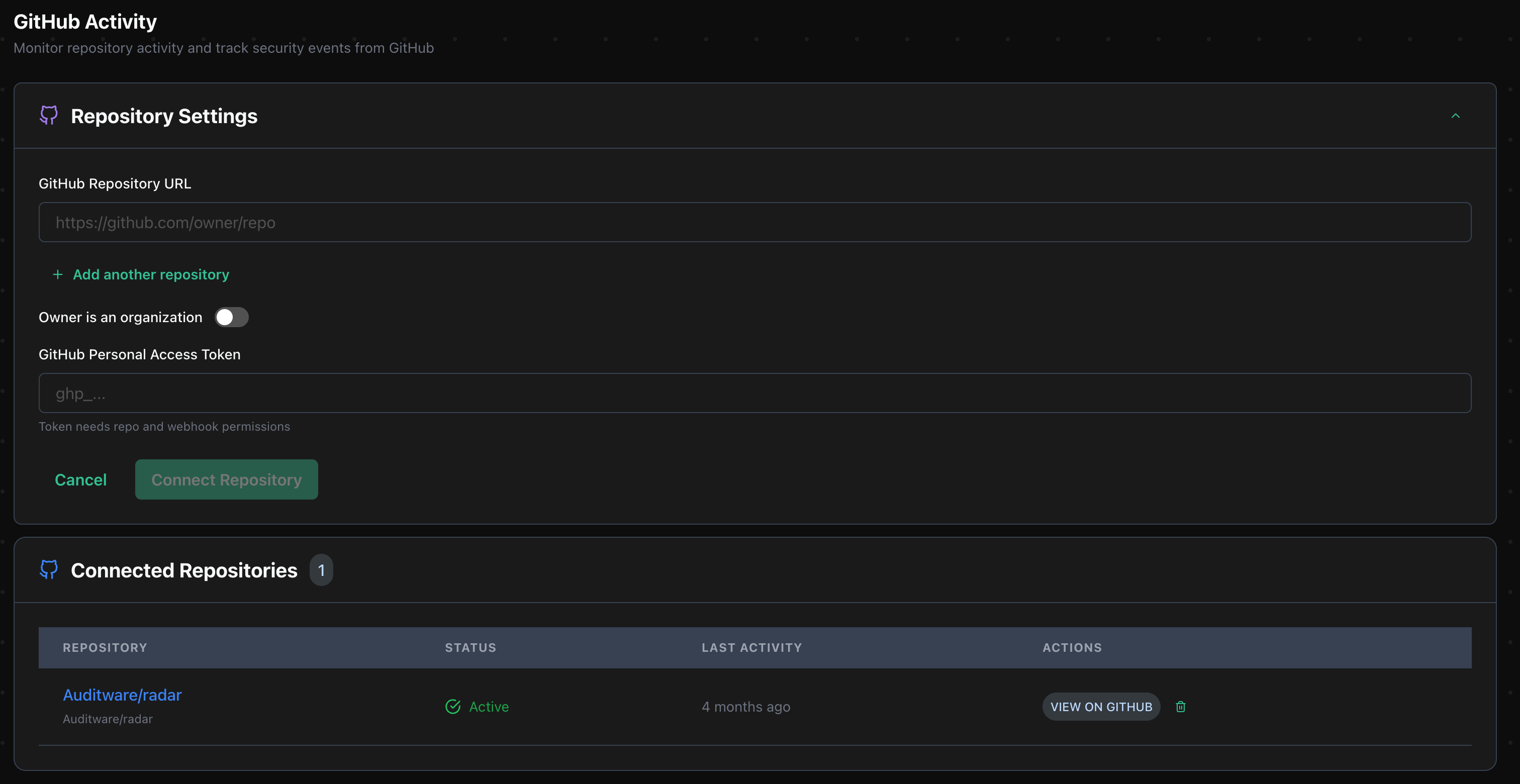Click the plus icon for adding repository
Image resolution: width=1520 pixels, height=784 pixels.
tap(57, 275)
